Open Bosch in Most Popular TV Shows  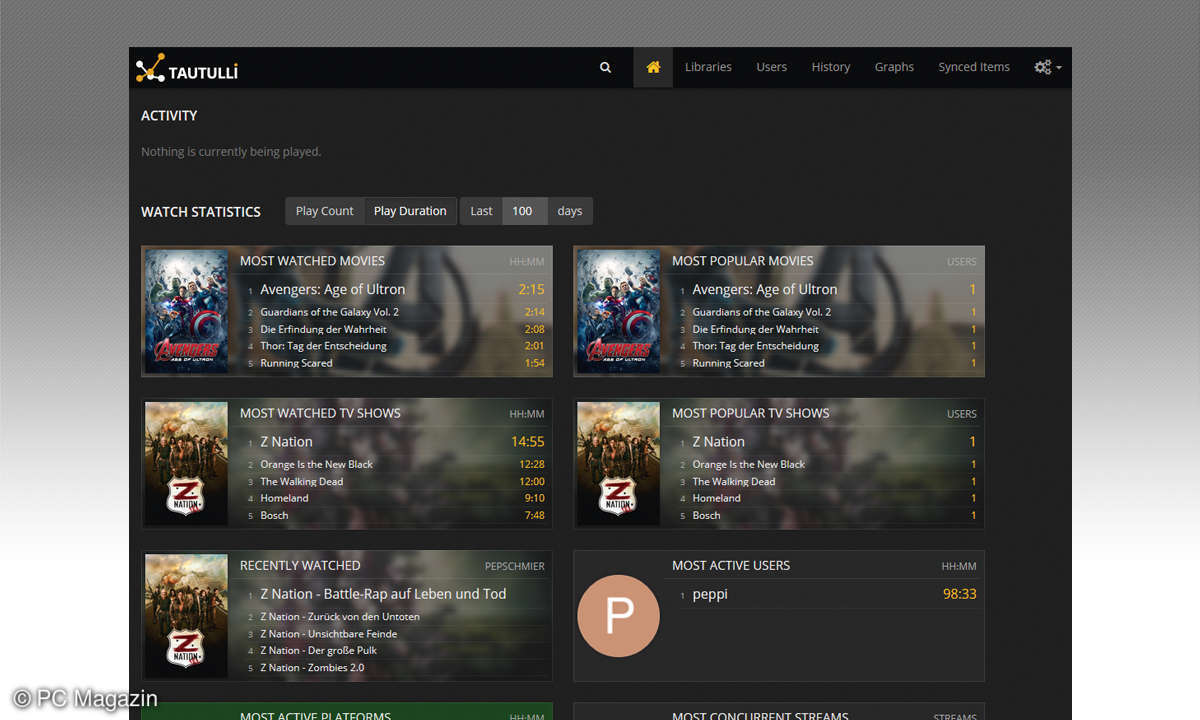(x=706, y=515)
